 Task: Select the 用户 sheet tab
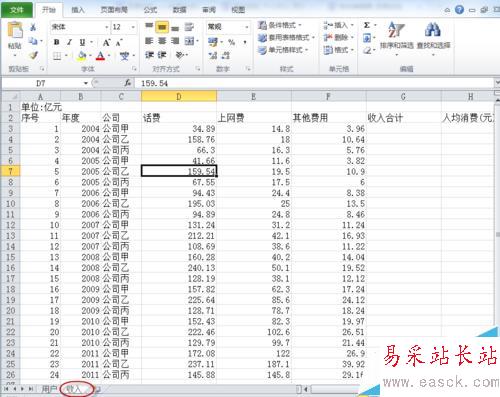(x=49, y=389)
